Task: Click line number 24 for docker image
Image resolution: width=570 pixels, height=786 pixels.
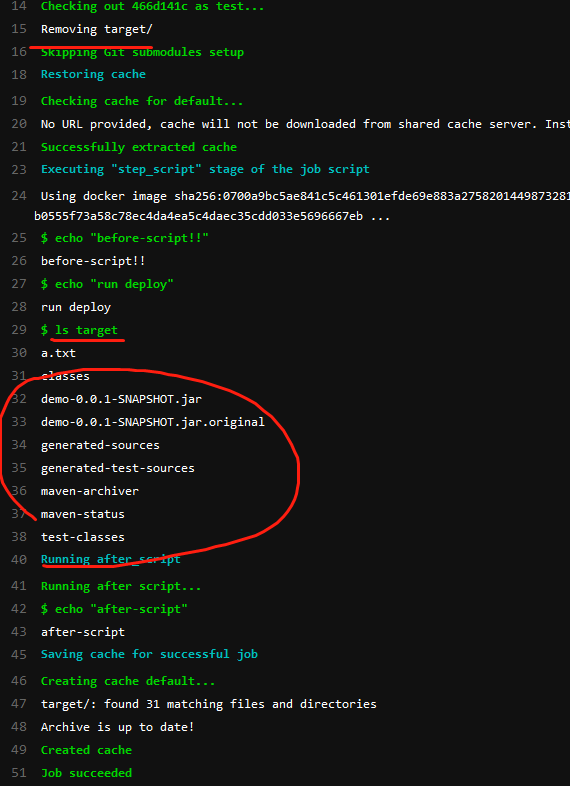Action: (19, 196)
